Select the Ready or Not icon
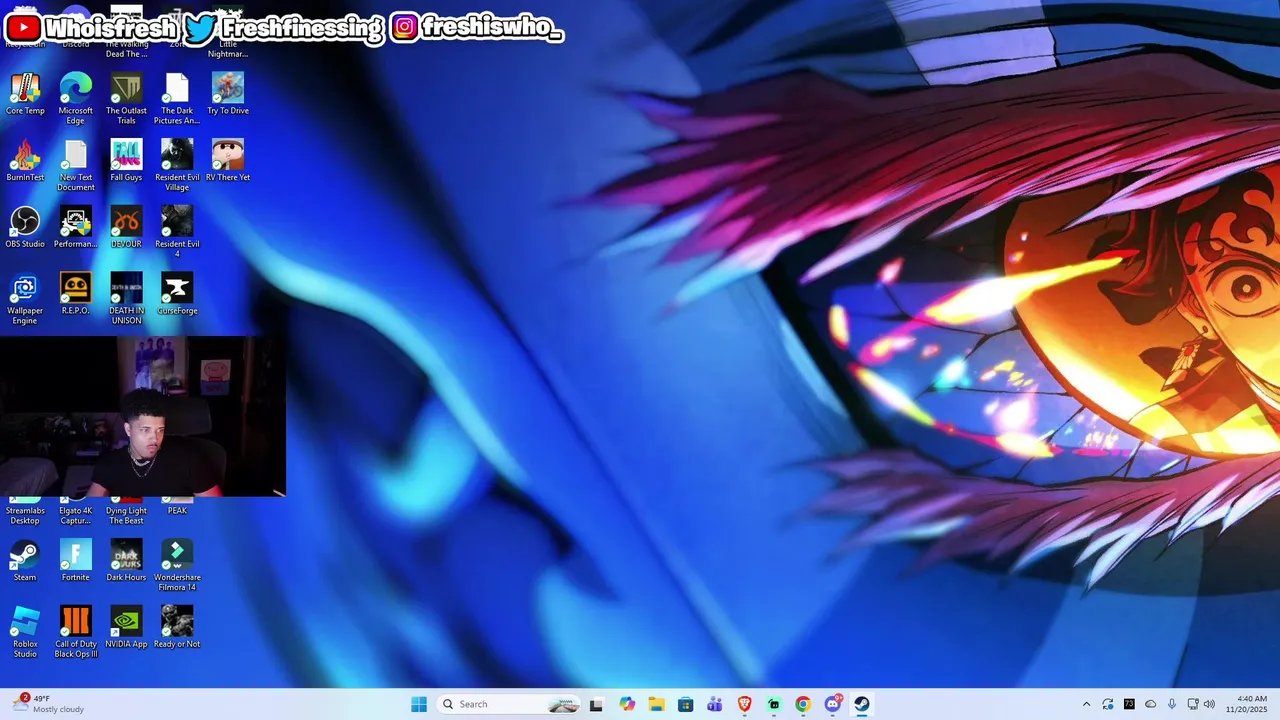1280x720 pixels. pyautogui.click(x=177, y=627)
